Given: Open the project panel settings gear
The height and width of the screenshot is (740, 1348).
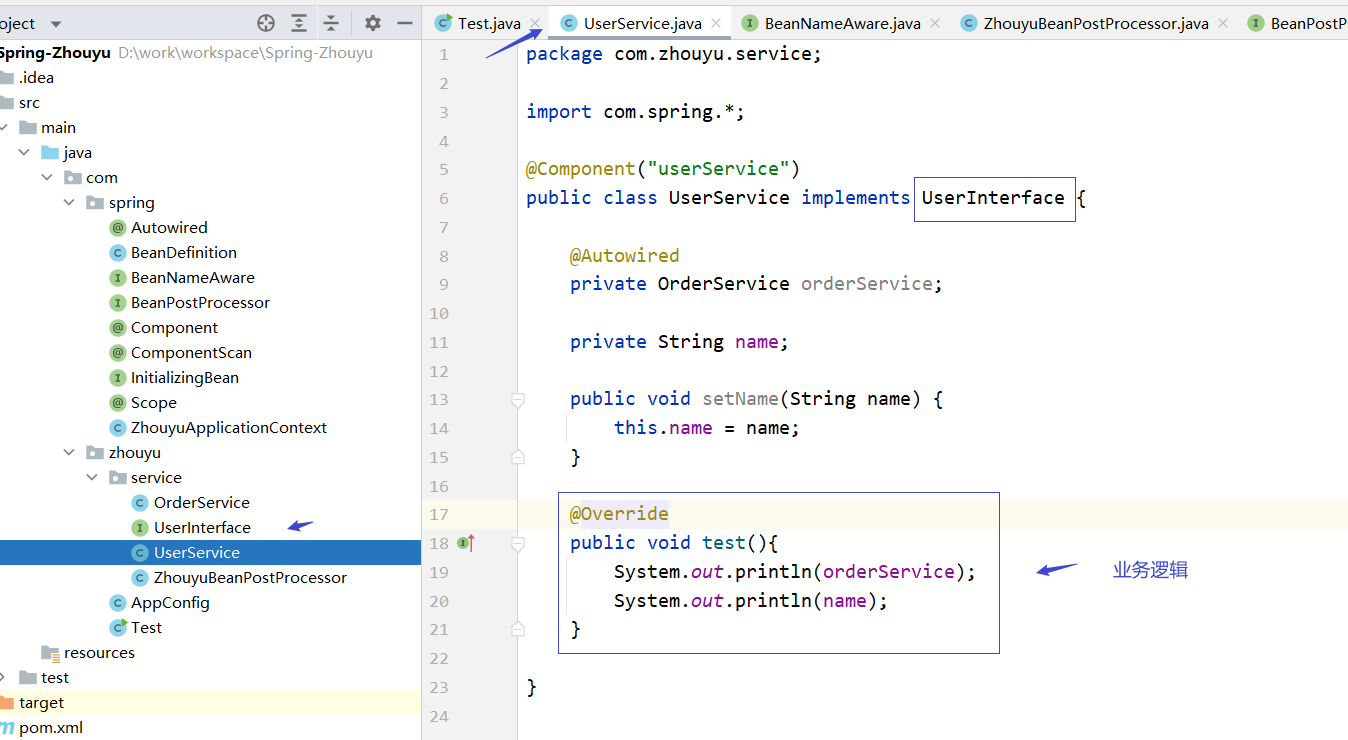Looking at the screenshot, I should (373, 23).
